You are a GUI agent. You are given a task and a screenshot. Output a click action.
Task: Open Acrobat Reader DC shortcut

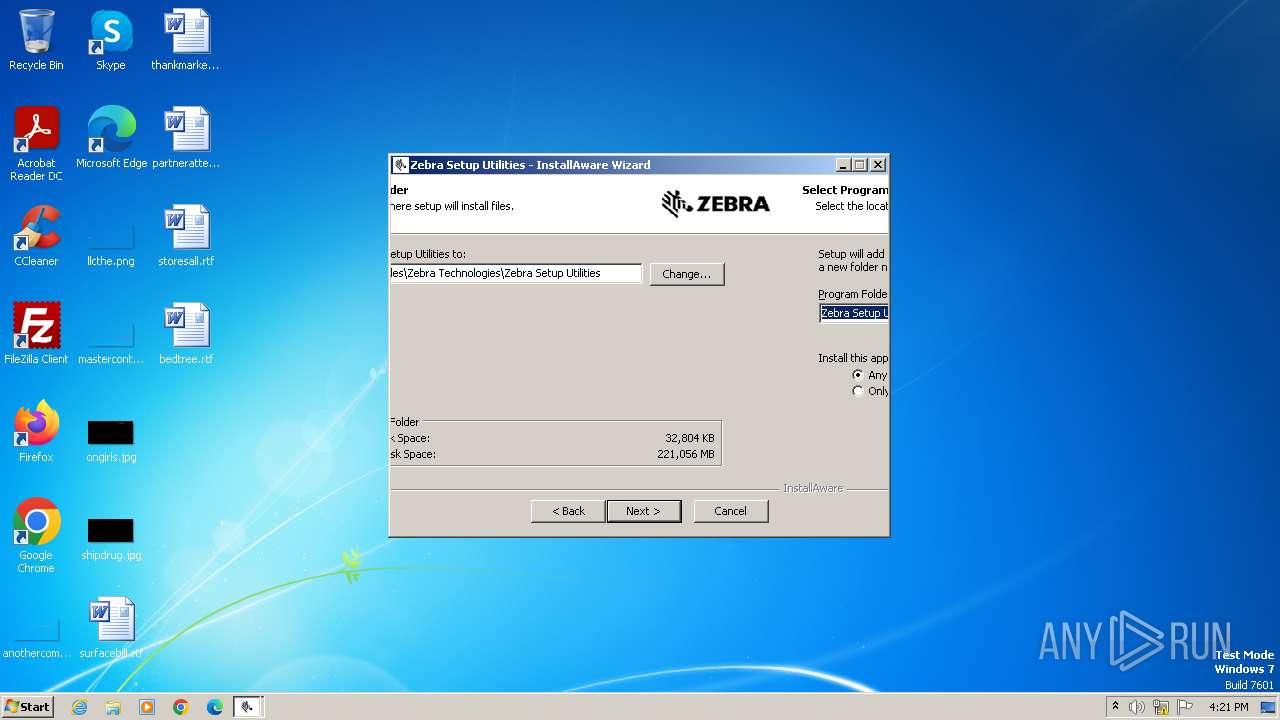[36, 144]
